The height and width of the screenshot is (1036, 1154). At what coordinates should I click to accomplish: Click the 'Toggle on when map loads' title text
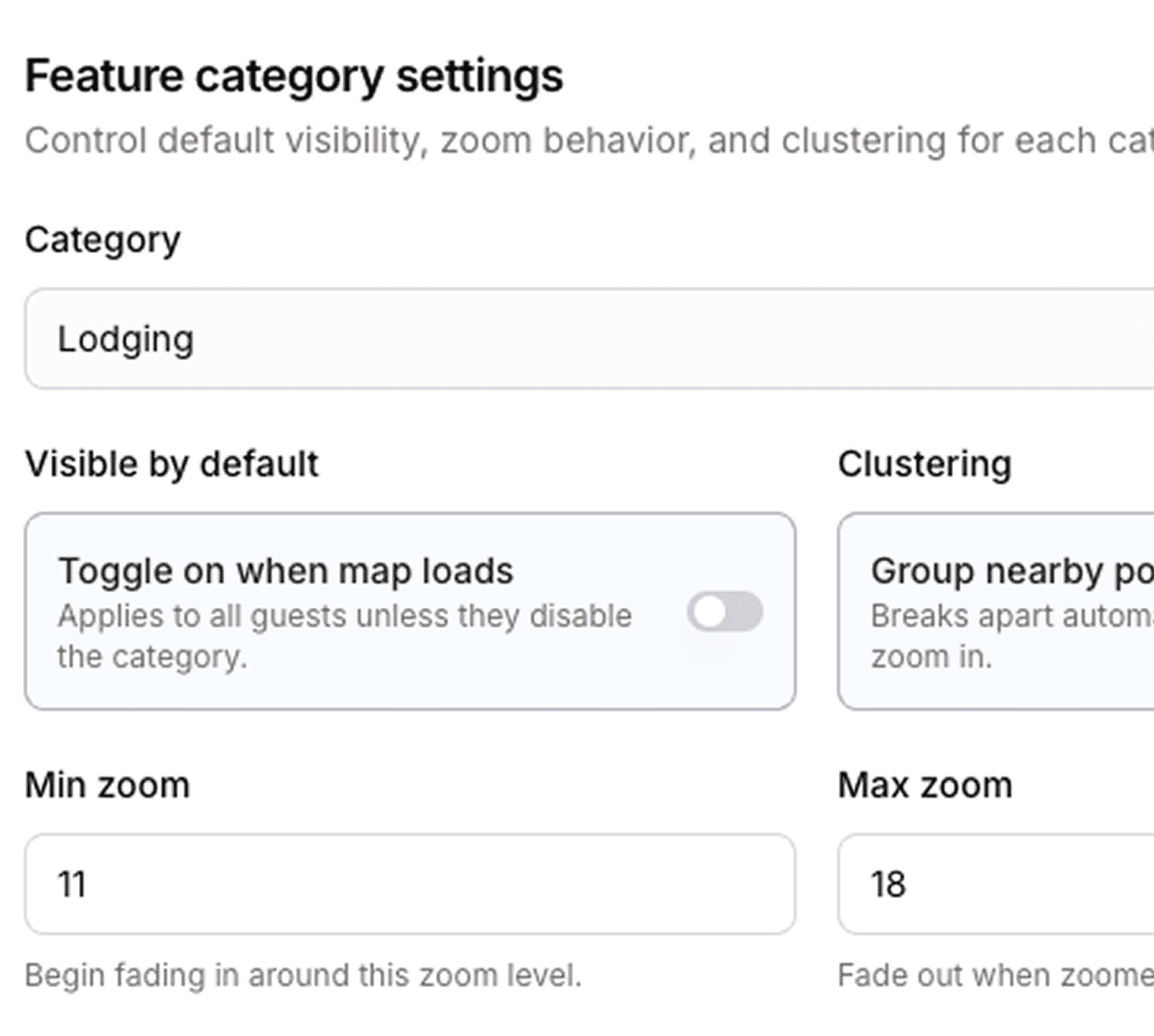(285, 571)
